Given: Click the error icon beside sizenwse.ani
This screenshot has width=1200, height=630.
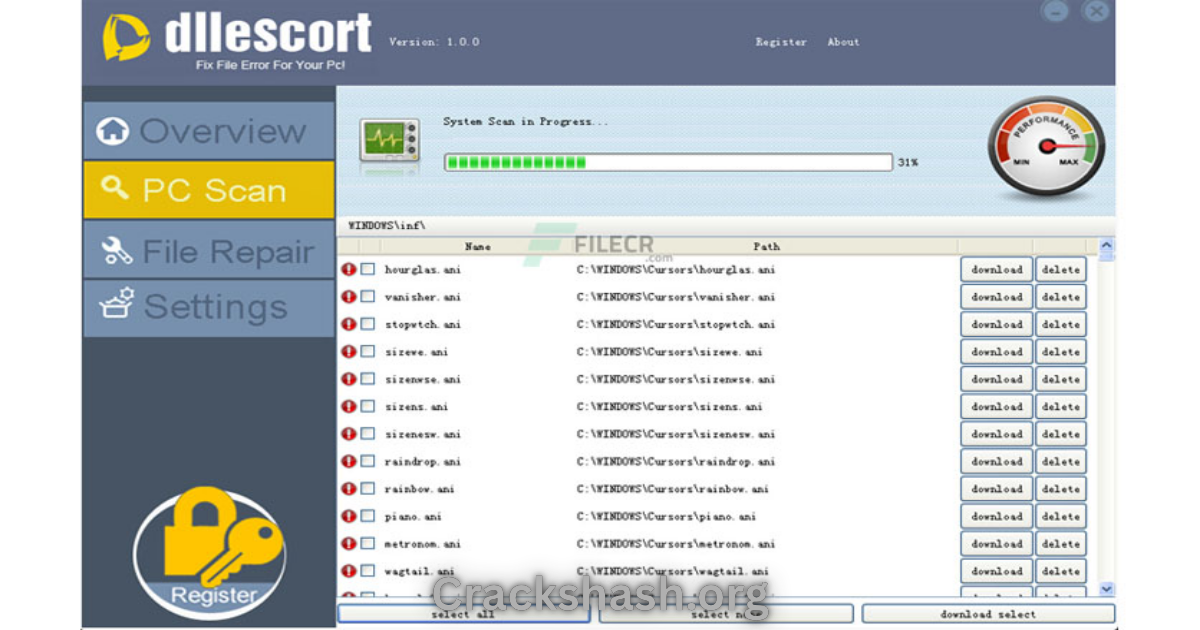Looking at the screenshot, I should (x=348, y=379).
